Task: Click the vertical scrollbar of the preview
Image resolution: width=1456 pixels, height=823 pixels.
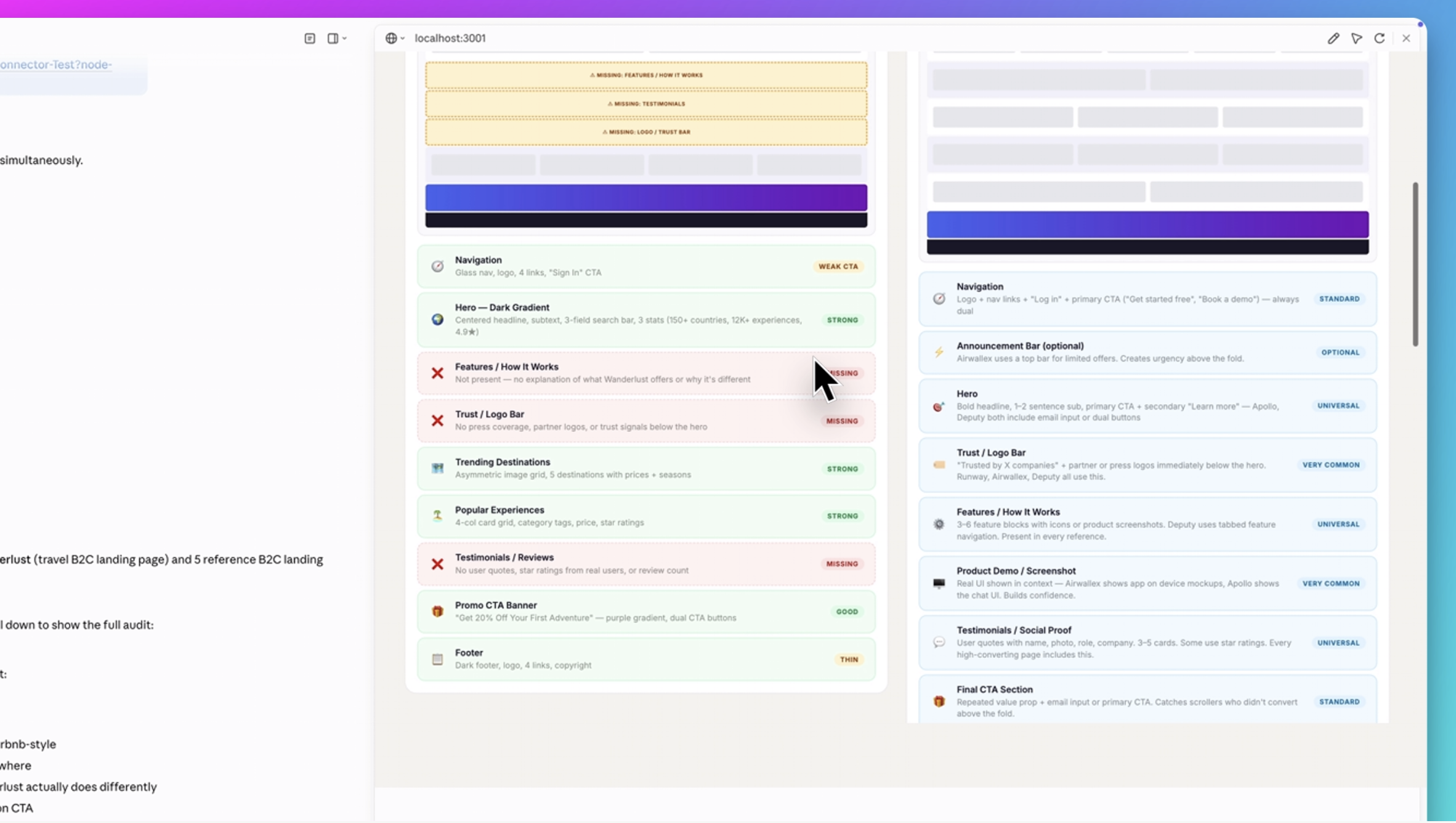Action: pos(1415,264)
